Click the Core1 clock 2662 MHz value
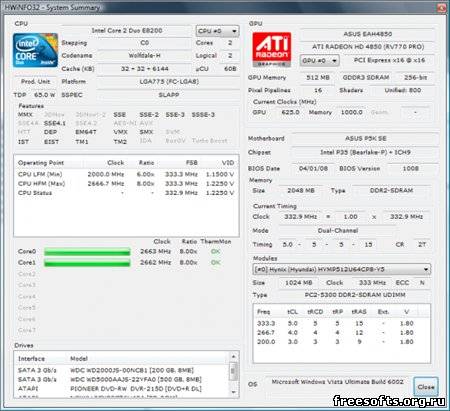This screenshot has height=411, width=450. [156, 262]
